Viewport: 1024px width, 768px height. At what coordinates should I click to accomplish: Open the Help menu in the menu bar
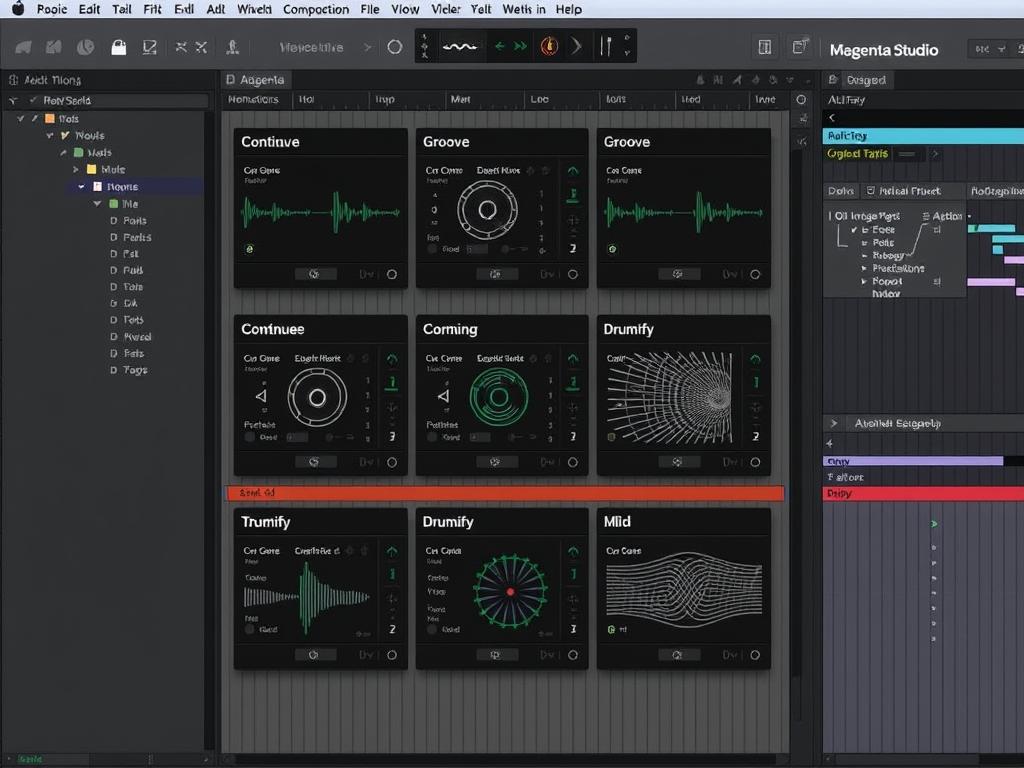coord(568,9)
